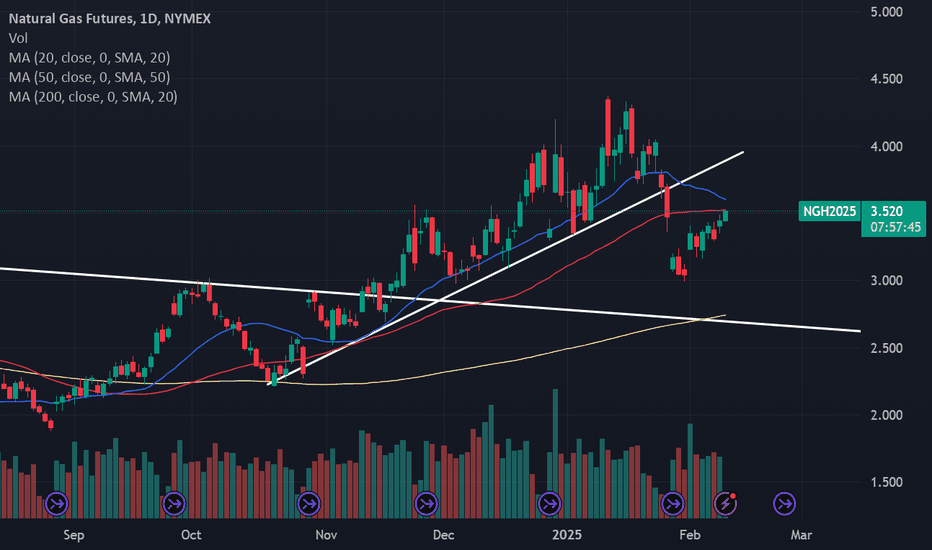This screenshot has width=932, height=550.
Task: Click the Dec label on time axis
Action: click(x=443, y=535)
